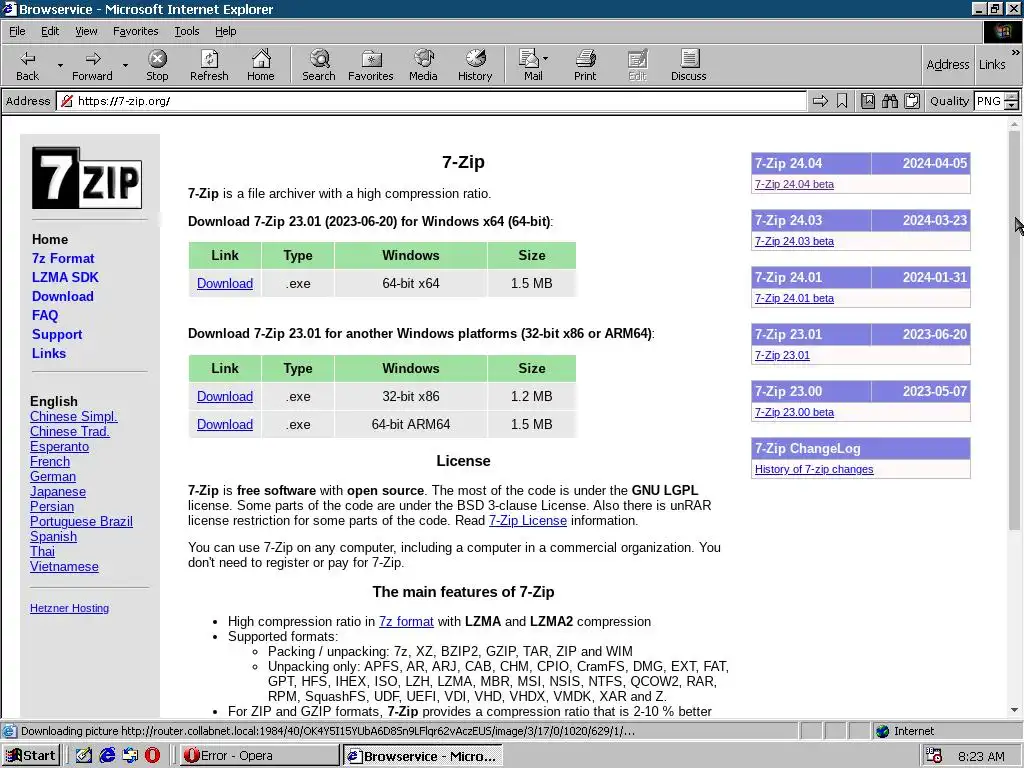This screenshot has height=768, width=1024.
Task: Open the Tools menu
Action: click(187, 31)
